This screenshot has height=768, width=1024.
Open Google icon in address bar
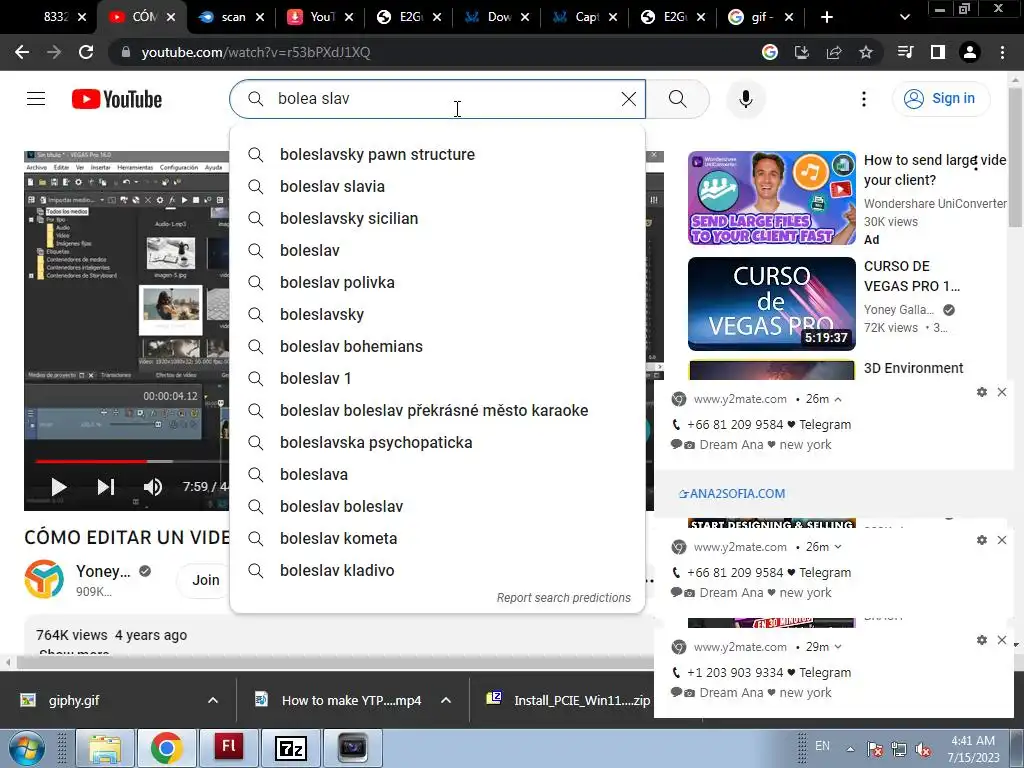point(770,52)
